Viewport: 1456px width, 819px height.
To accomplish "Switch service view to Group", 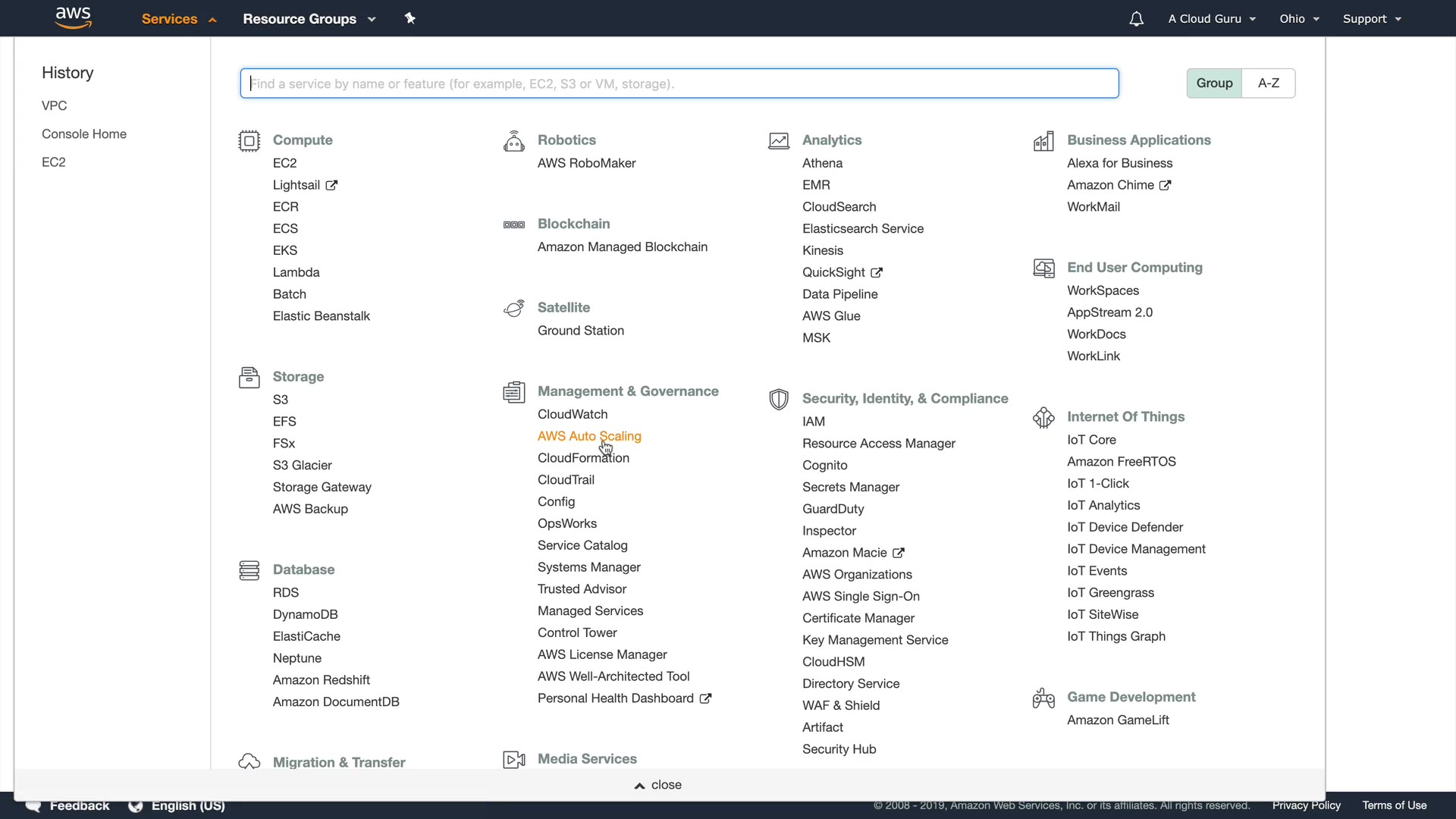I will tap(1214, 83).
